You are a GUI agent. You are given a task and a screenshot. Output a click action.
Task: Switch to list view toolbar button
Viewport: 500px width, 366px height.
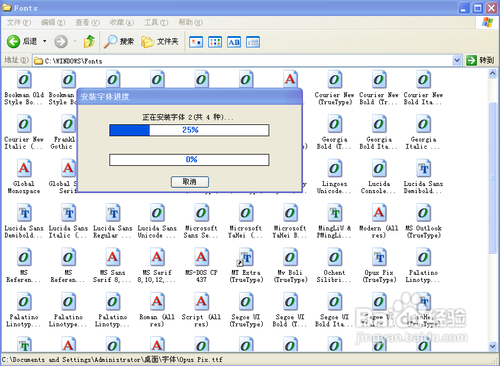tap(215, 42)
